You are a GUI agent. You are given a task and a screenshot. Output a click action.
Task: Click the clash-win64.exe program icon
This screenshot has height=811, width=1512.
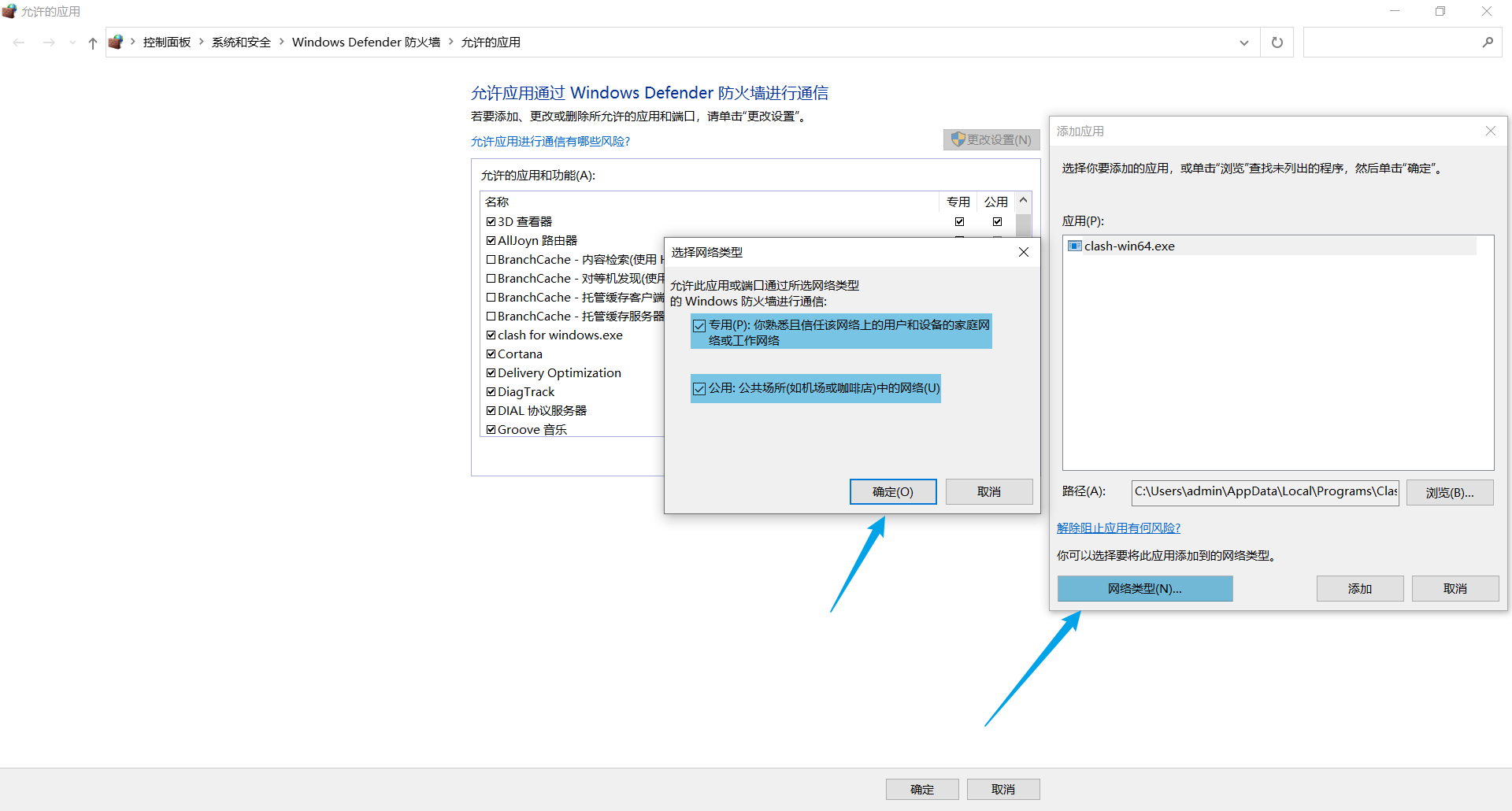(1074, 246)
